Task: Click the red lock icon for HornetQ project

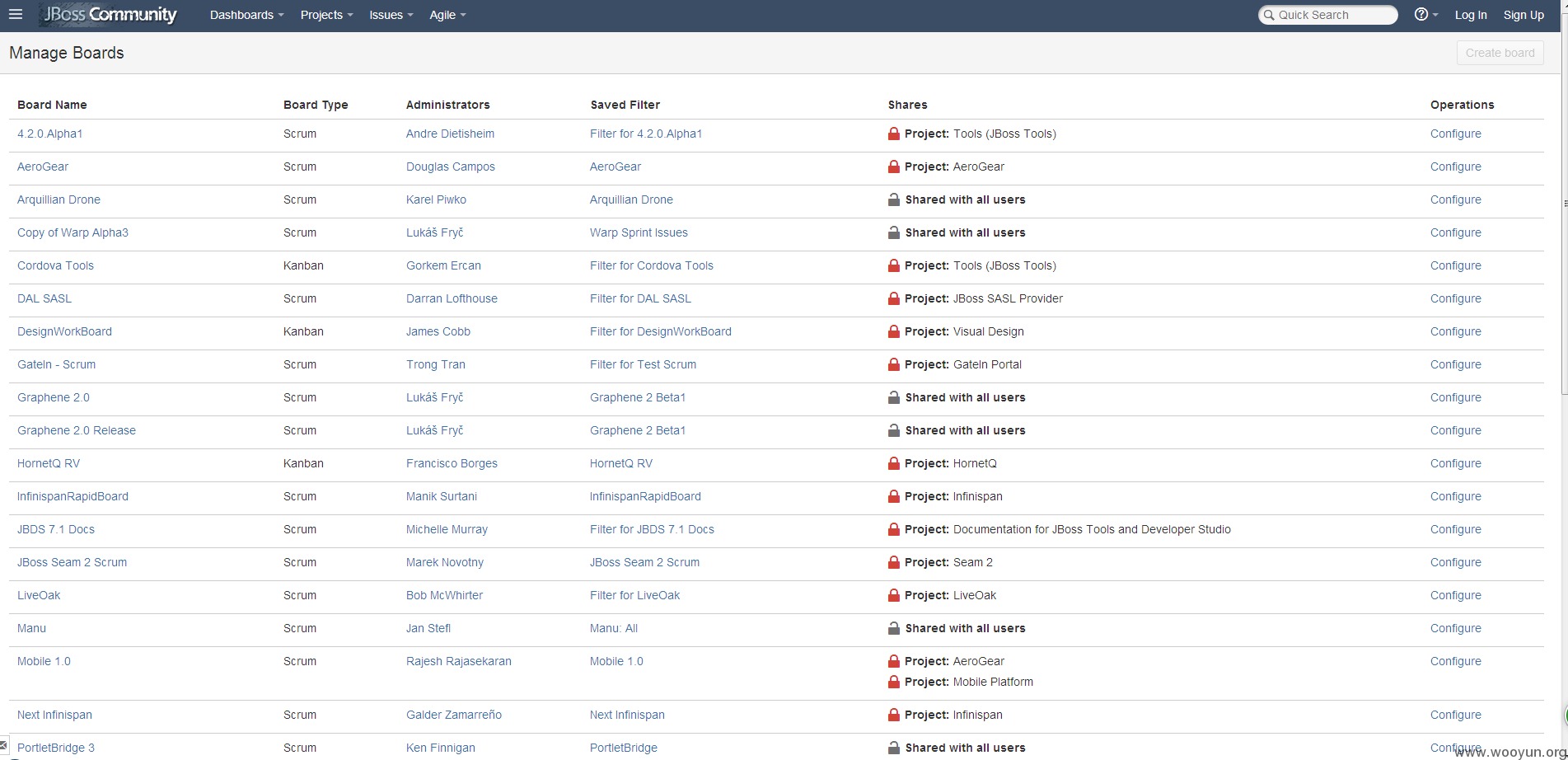Action: pos(893,463)
